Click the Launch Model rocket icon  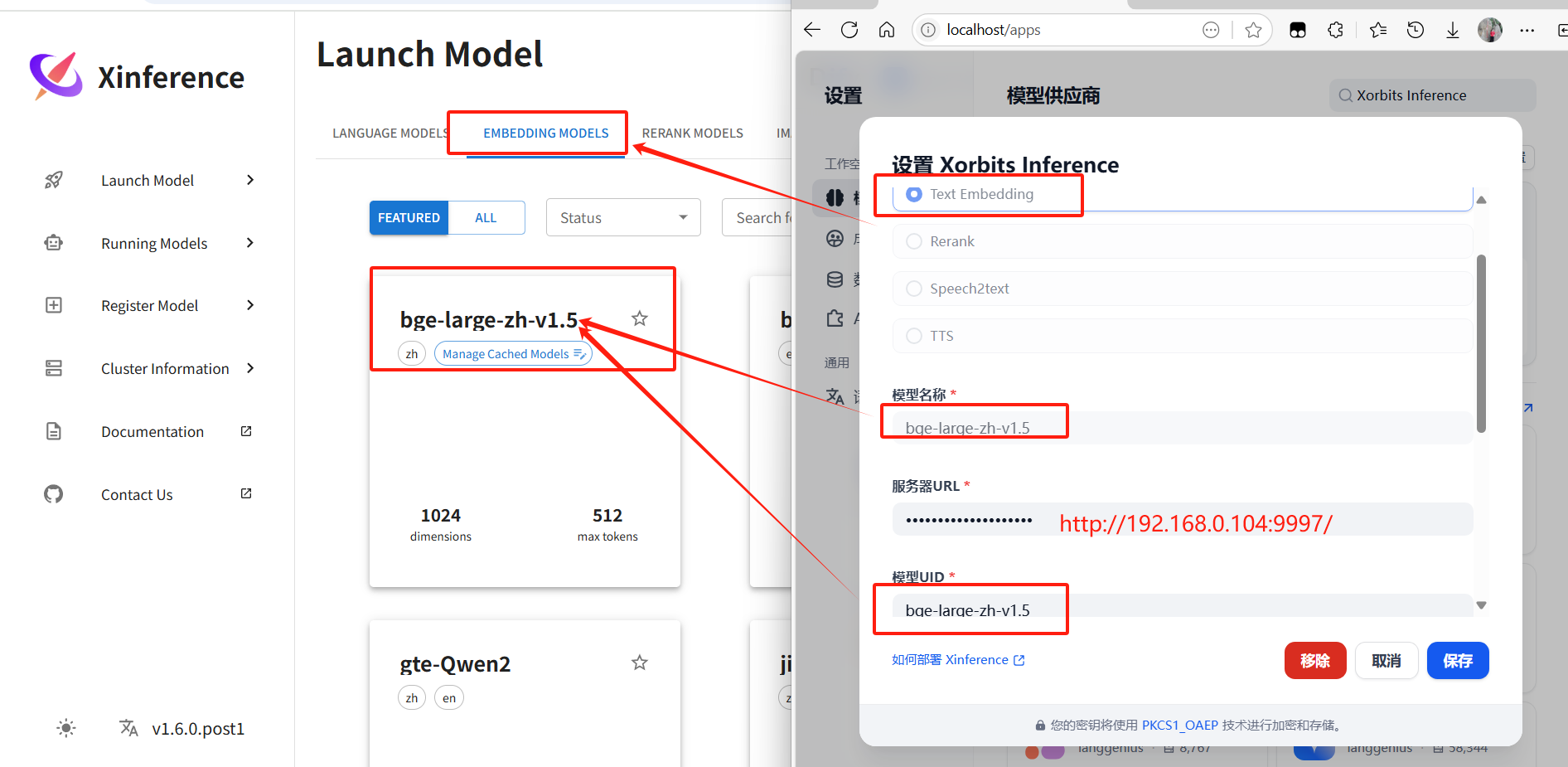[x=54, y=180]
